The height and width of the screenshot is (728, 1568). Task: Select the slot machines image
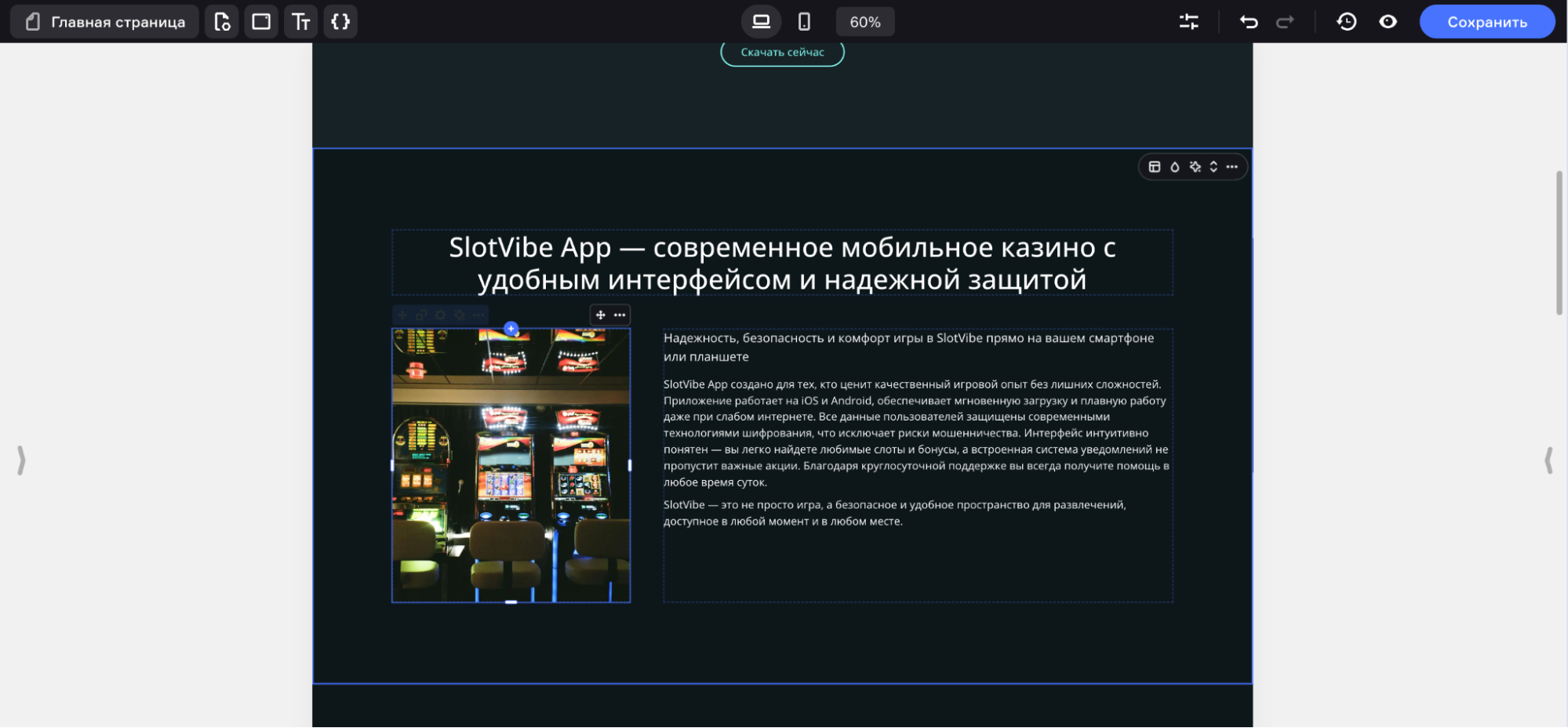511,465
